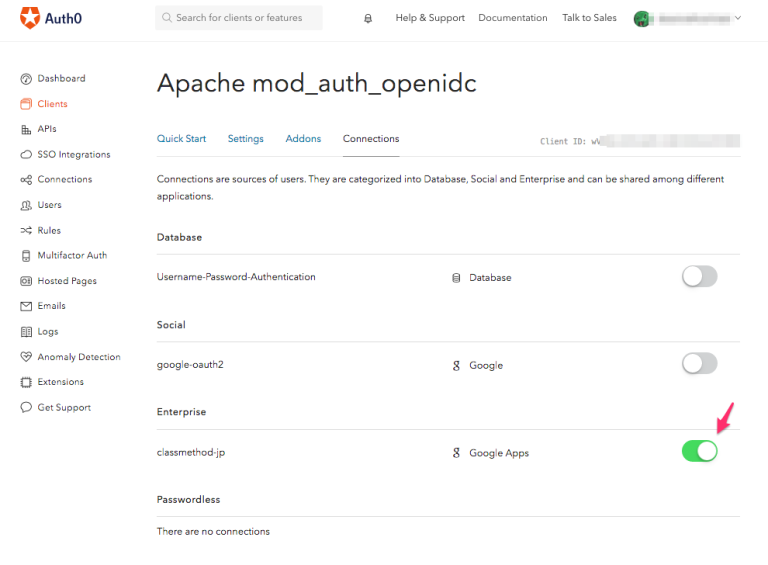This screenshot has height=565, width=768.
Task: Open Multifactor Auth phone icon
Action: point(26,256)
